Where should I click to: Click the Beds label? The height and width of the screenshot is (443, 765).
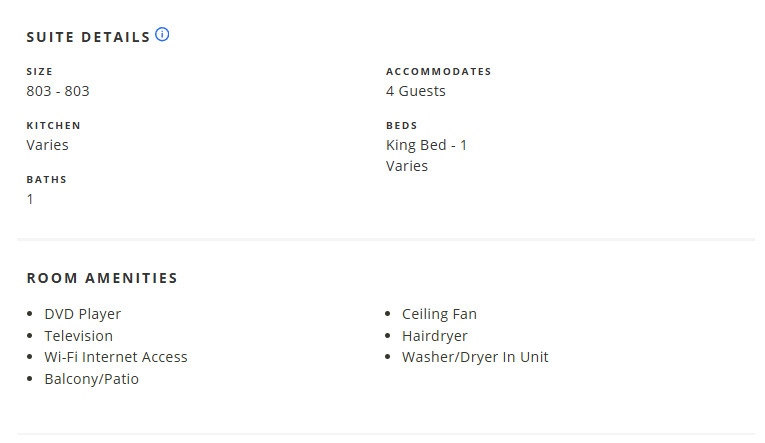tap(402, 125)
